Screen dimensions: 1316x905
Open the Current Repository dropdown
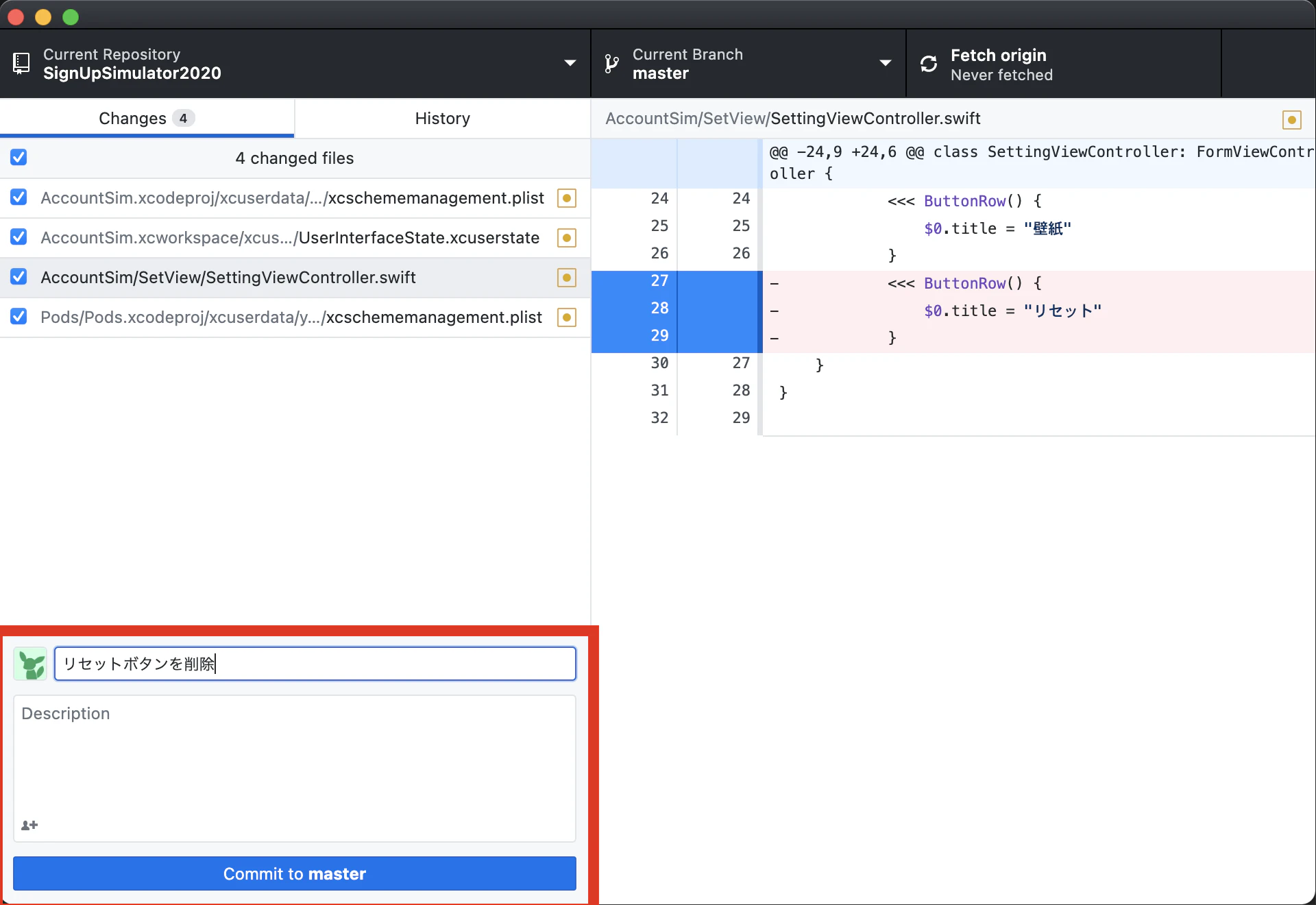(x=295, y=64)
